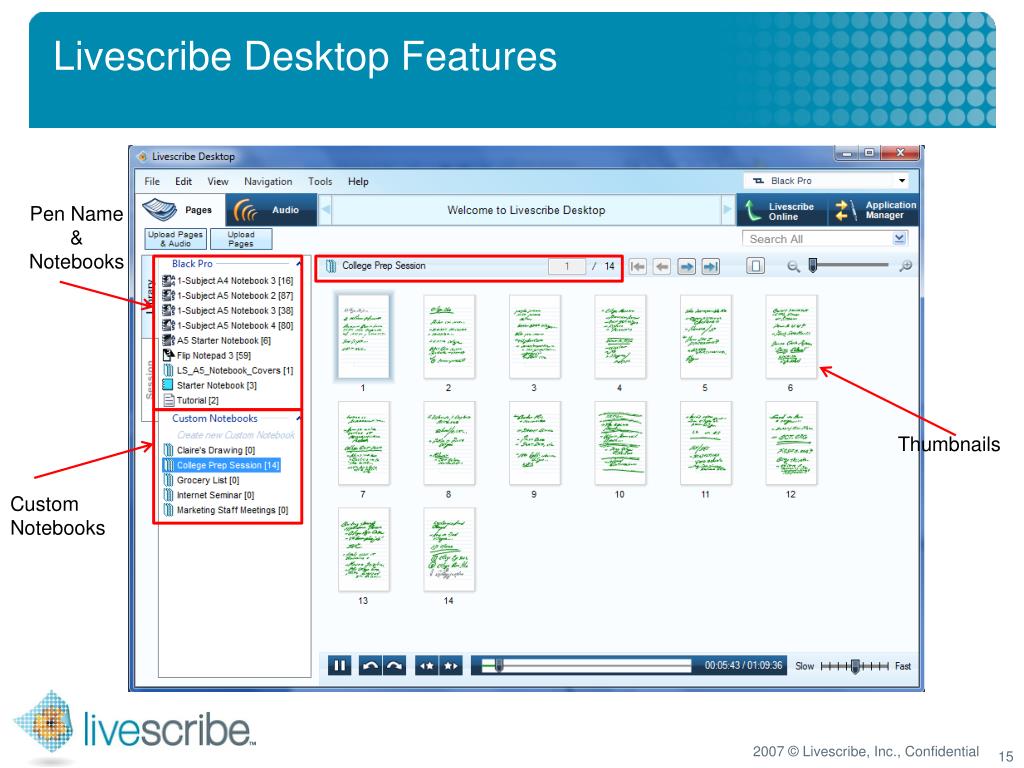The width and height of the screenshot is (1024, 768).
Task: Click the Upload Pages & Audio button
Action: [176, 238]
